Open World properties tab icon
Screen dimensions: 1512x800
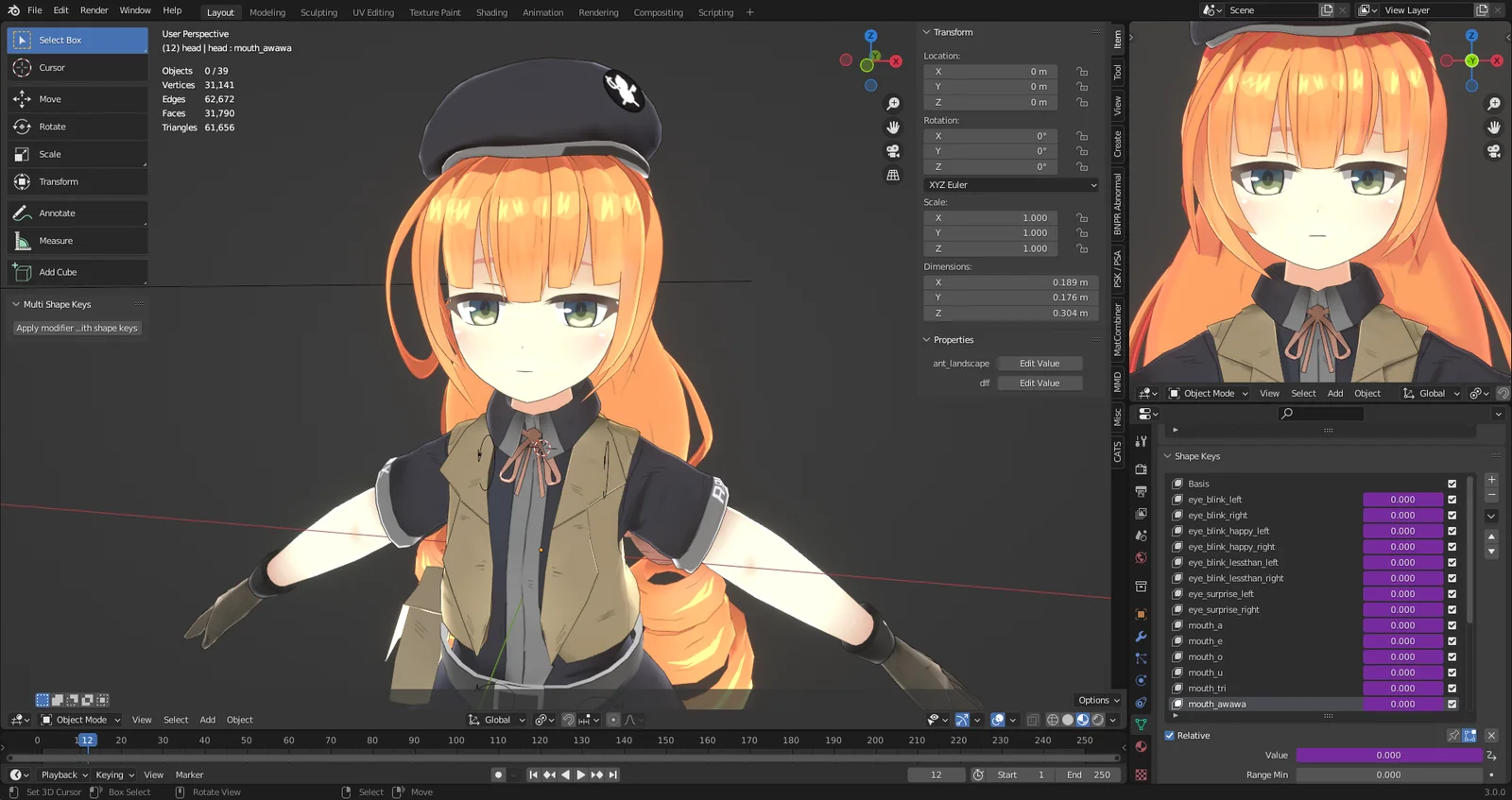tap(1141, 558)
